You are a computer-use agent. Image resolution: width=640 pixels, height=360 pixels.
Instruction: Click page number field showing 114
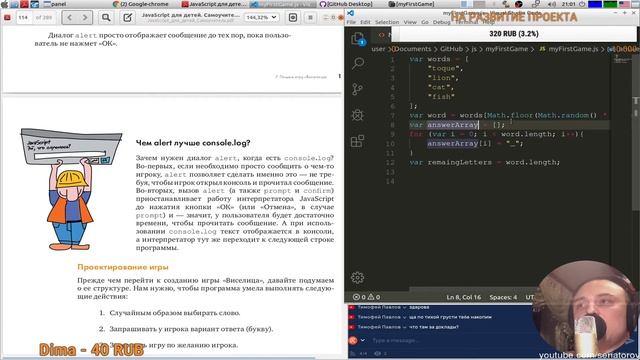coord(23,18)
